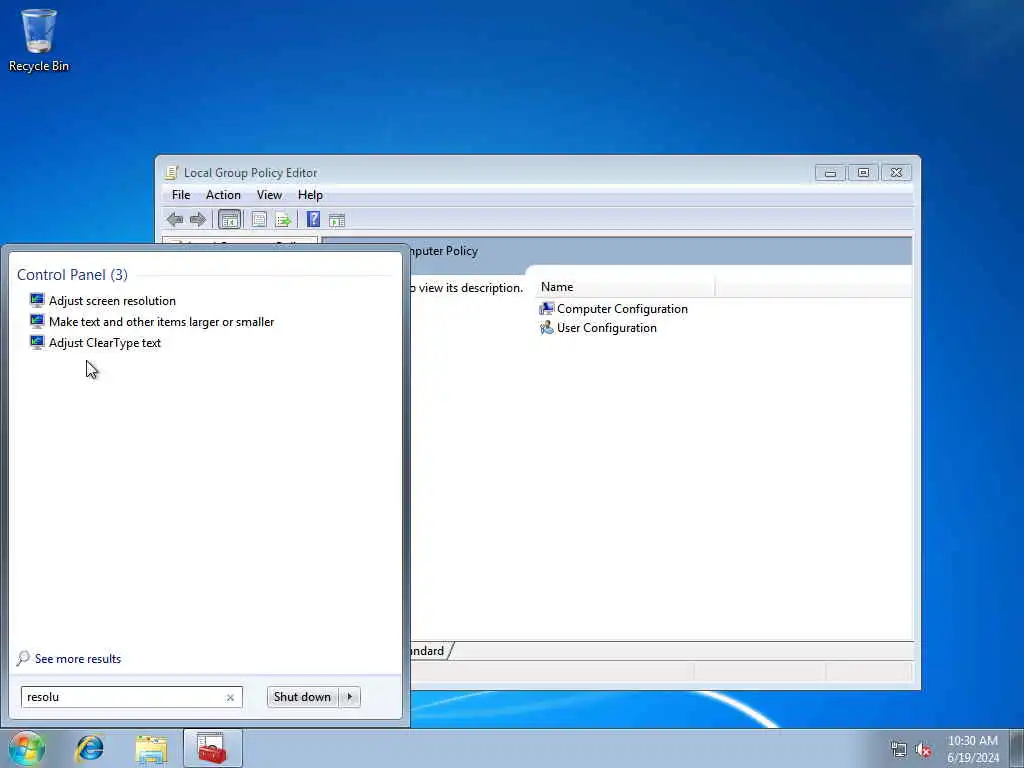Close the Local Group Policy Editor window
Screen dimensions: 1024x768
896,172
